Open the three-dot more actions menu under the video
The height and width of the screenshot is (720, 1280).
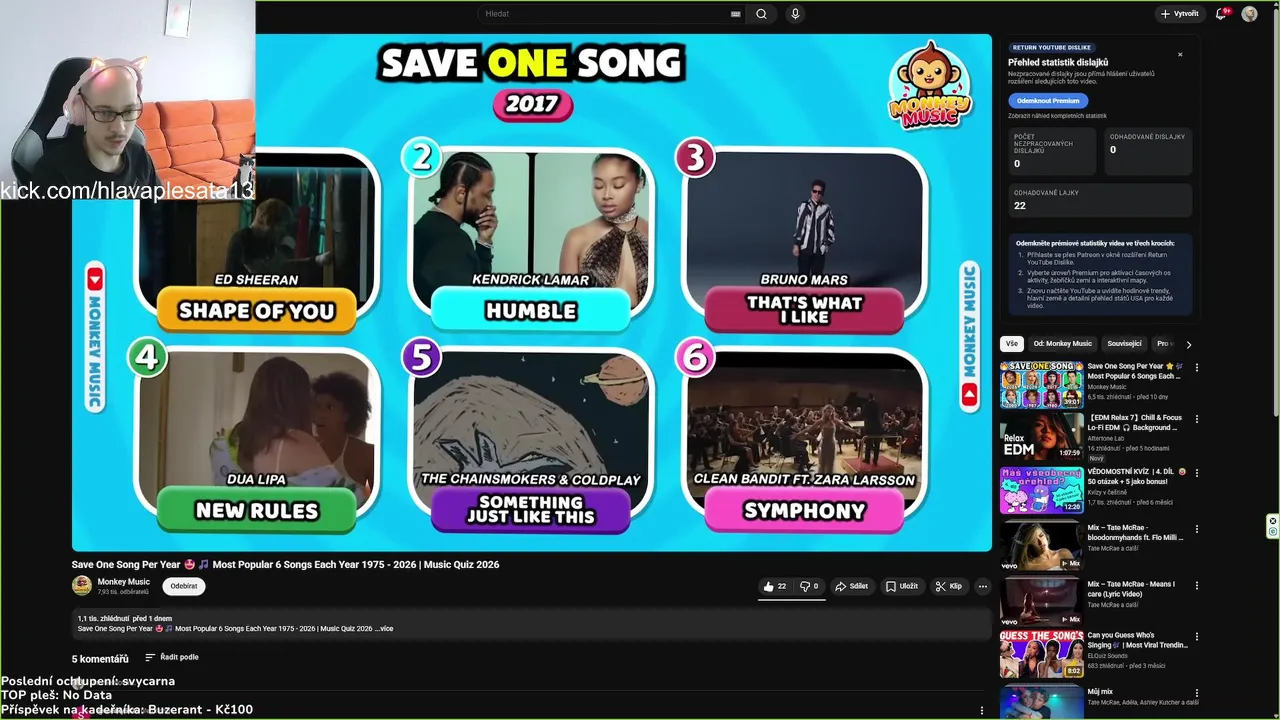983,586
